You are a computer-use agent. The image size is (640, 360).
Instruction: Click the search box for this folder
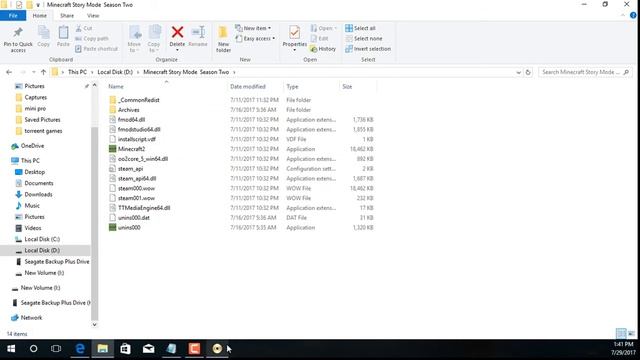point(585,72)
